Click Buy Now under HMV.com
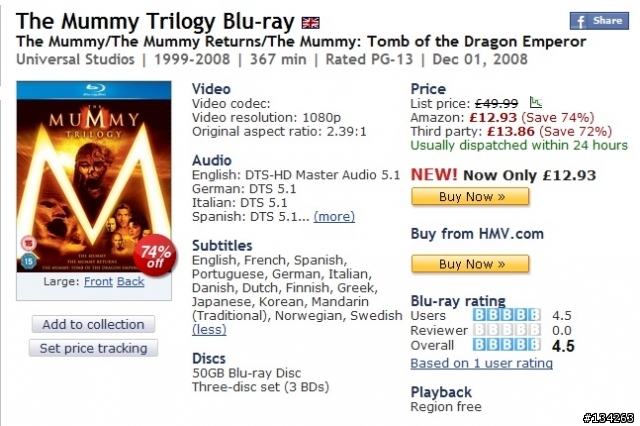 (x=470, y=264)
